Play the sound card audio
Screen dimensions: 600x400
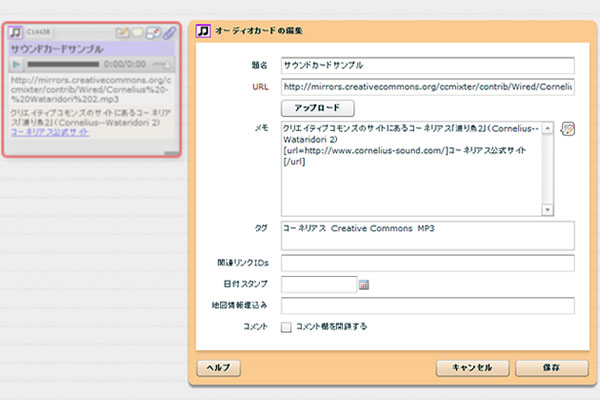17,64
